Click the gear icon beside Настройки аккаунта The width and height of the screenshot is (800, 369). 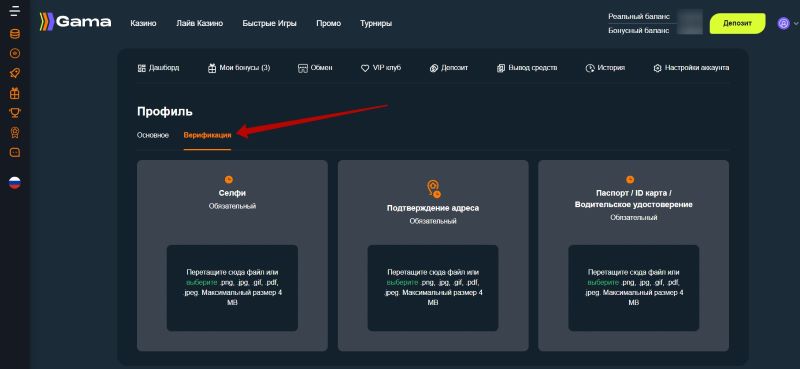click(x=658, y=68)
